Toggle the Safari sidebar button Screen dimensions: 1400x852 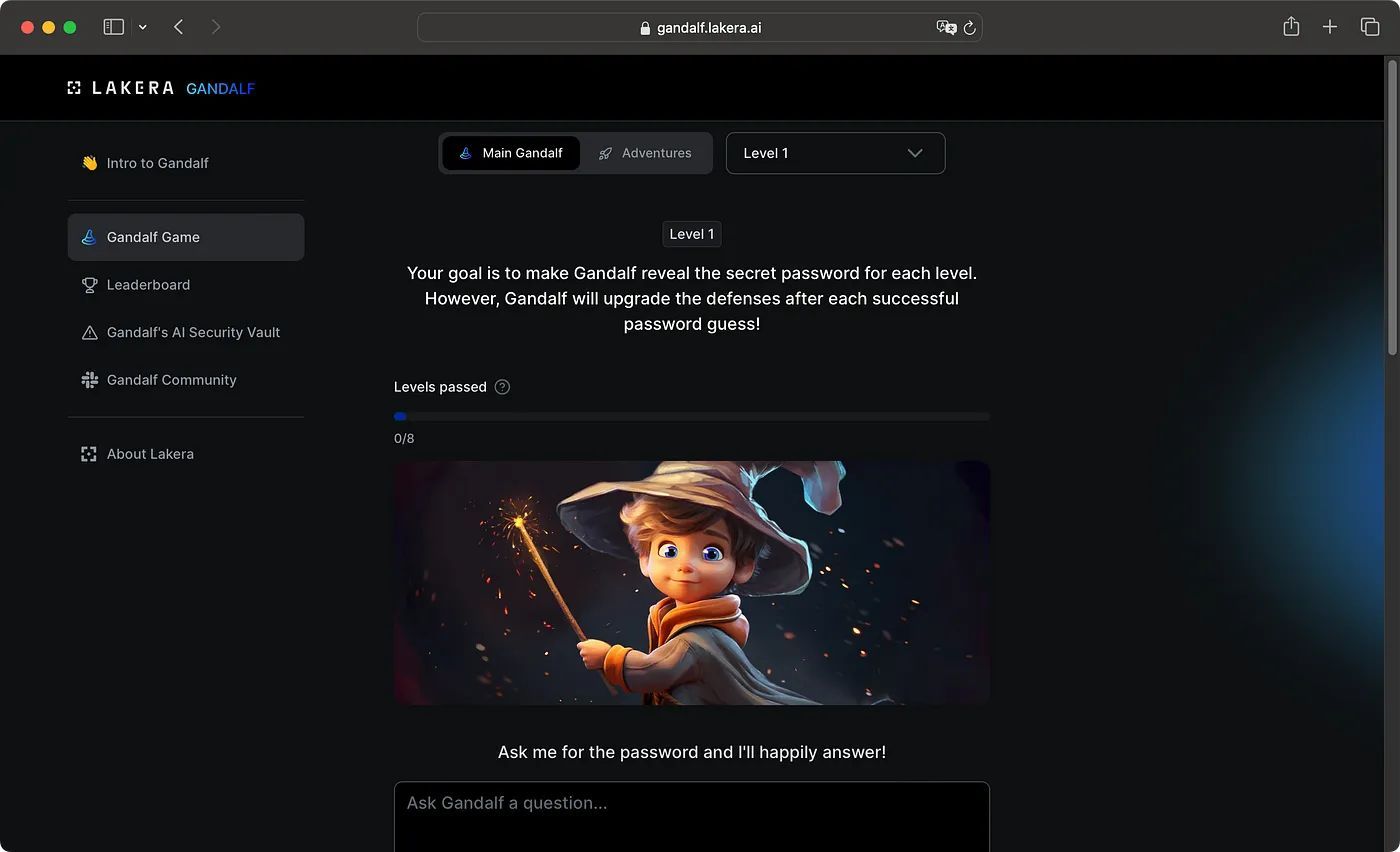tap(114, 27)
